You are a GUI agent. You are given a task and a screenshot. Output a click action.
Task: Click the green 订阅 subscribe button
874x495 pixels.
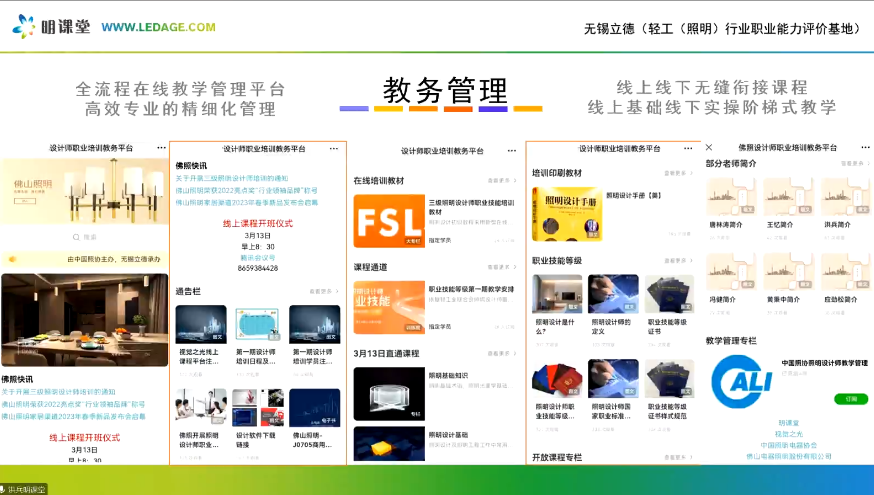click(851, 399)
